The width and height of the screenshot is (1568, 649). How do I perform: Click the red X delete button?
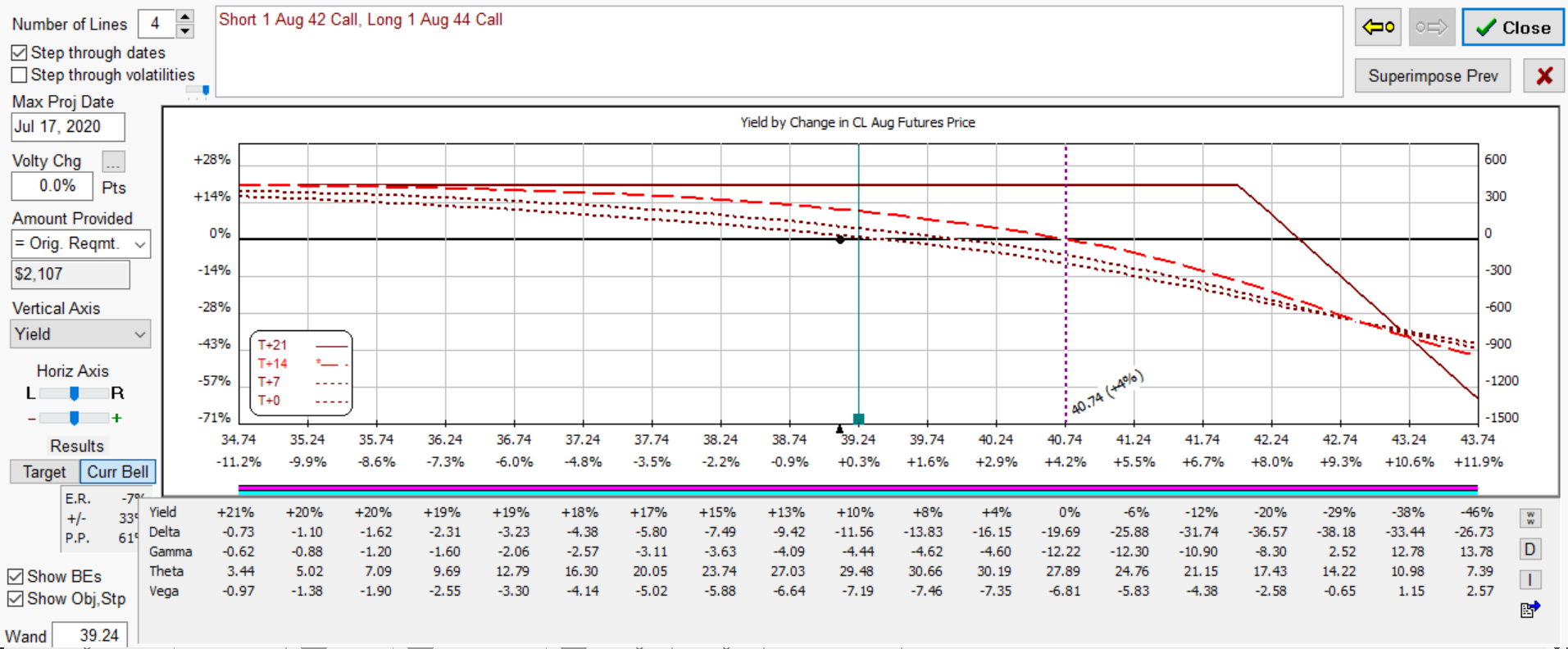point(1544,76)
